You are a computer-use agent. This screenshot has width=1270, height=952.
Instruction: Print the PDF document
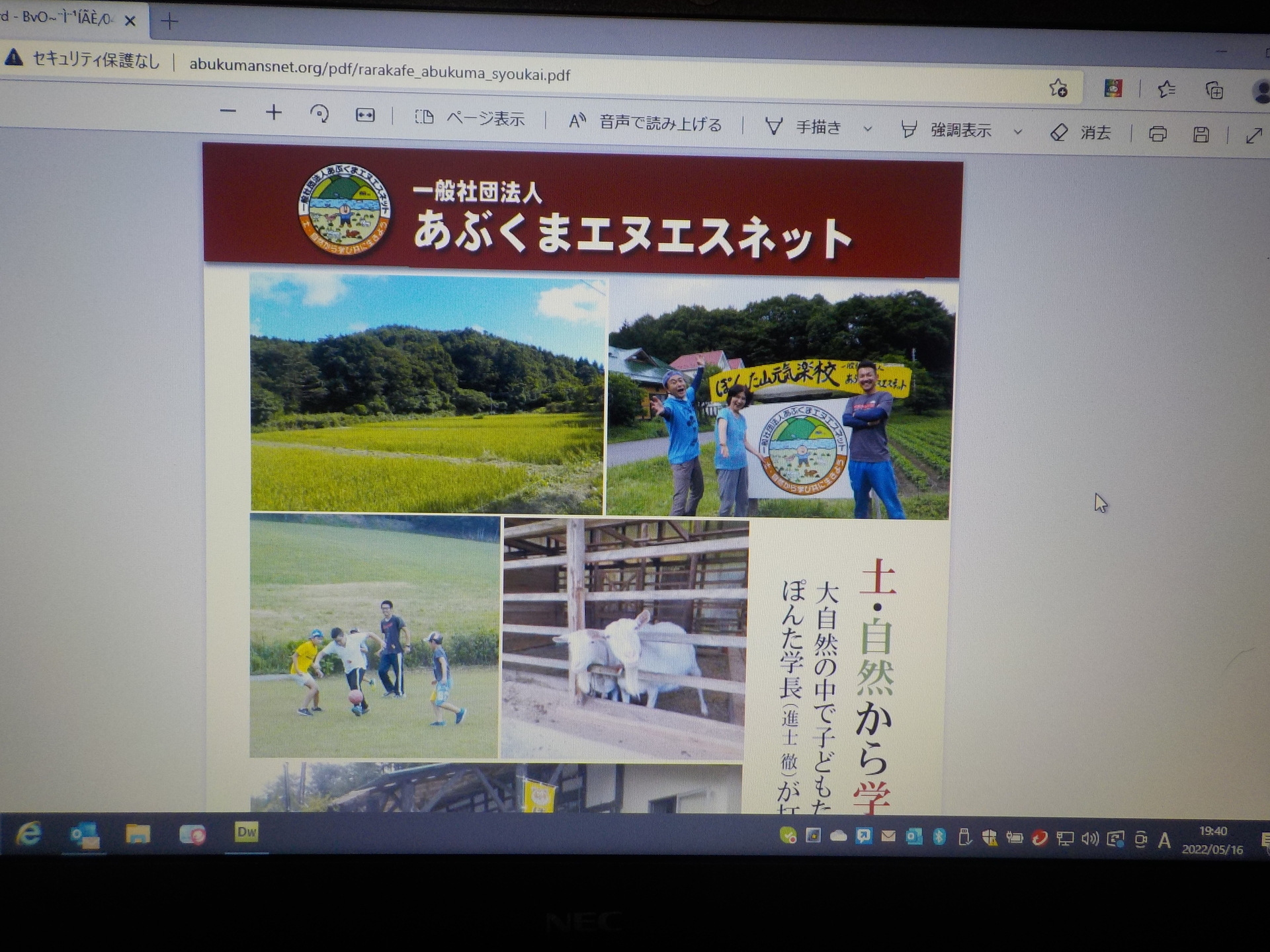click(x=1158, y=134)
